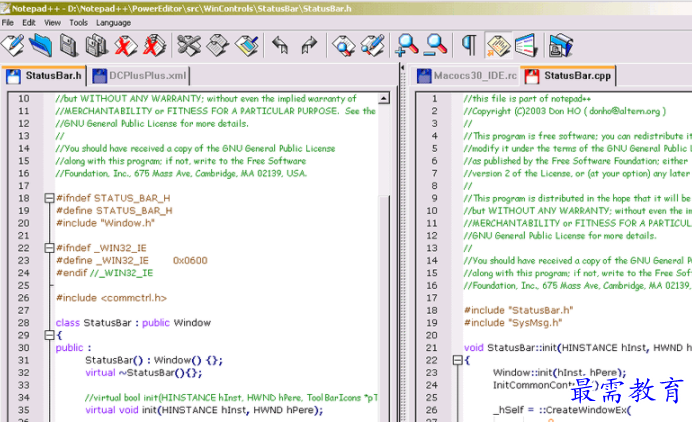Open the Language menu
Screen dimensions: 692x422
(113, 23)
